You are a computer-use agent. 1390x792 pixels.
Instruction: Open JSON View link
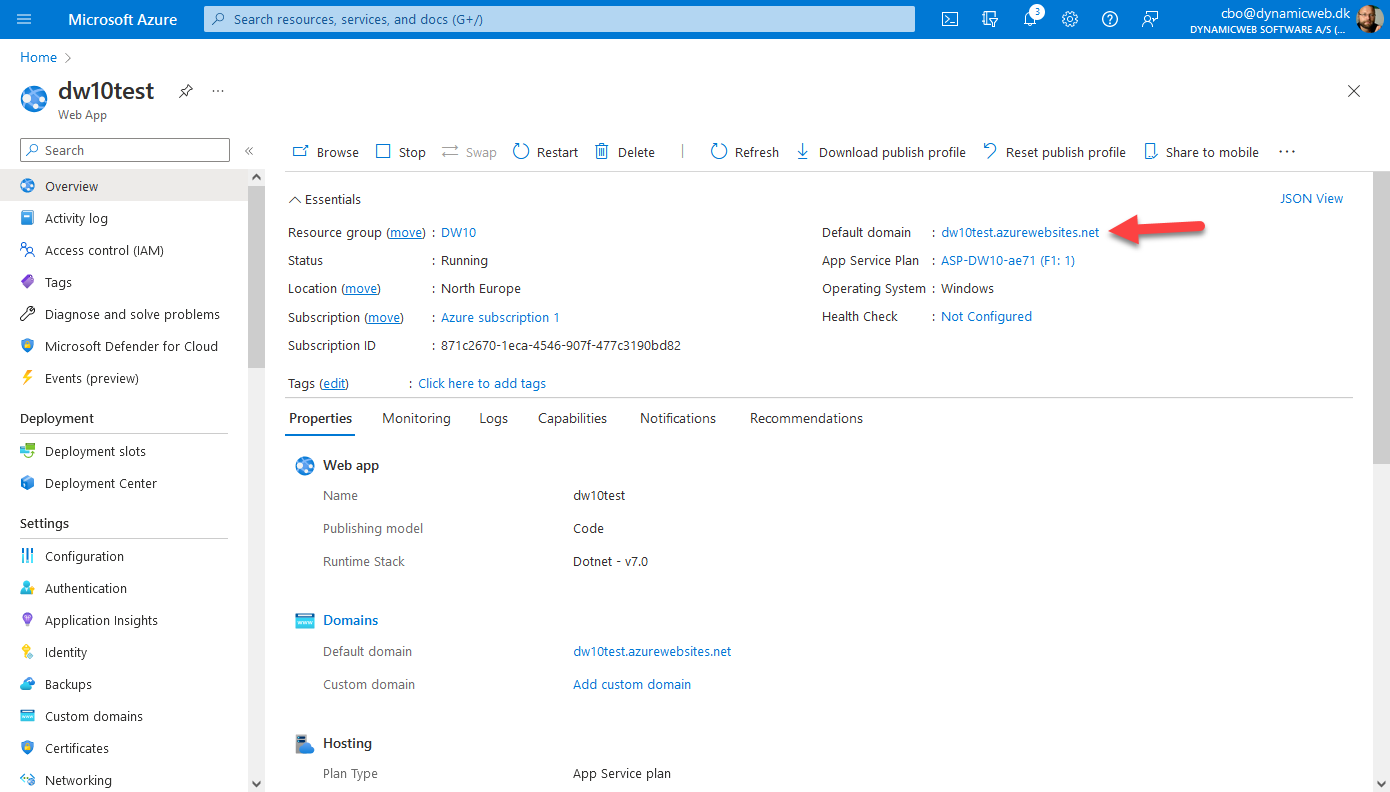point(1311,198)
